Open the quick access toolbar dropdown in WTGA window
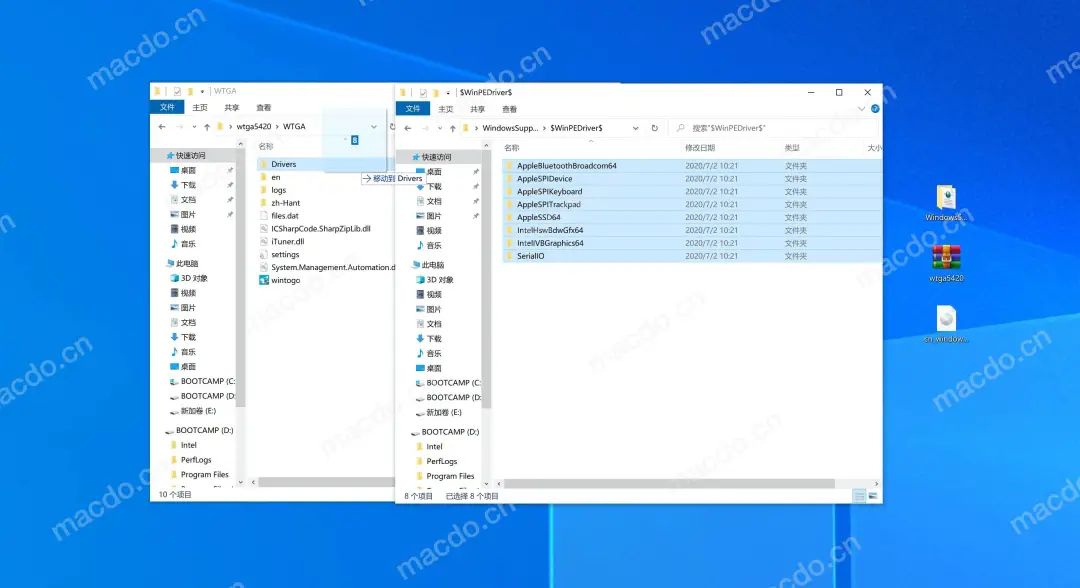Screen dimensions: 1080x588 [203, 92]
